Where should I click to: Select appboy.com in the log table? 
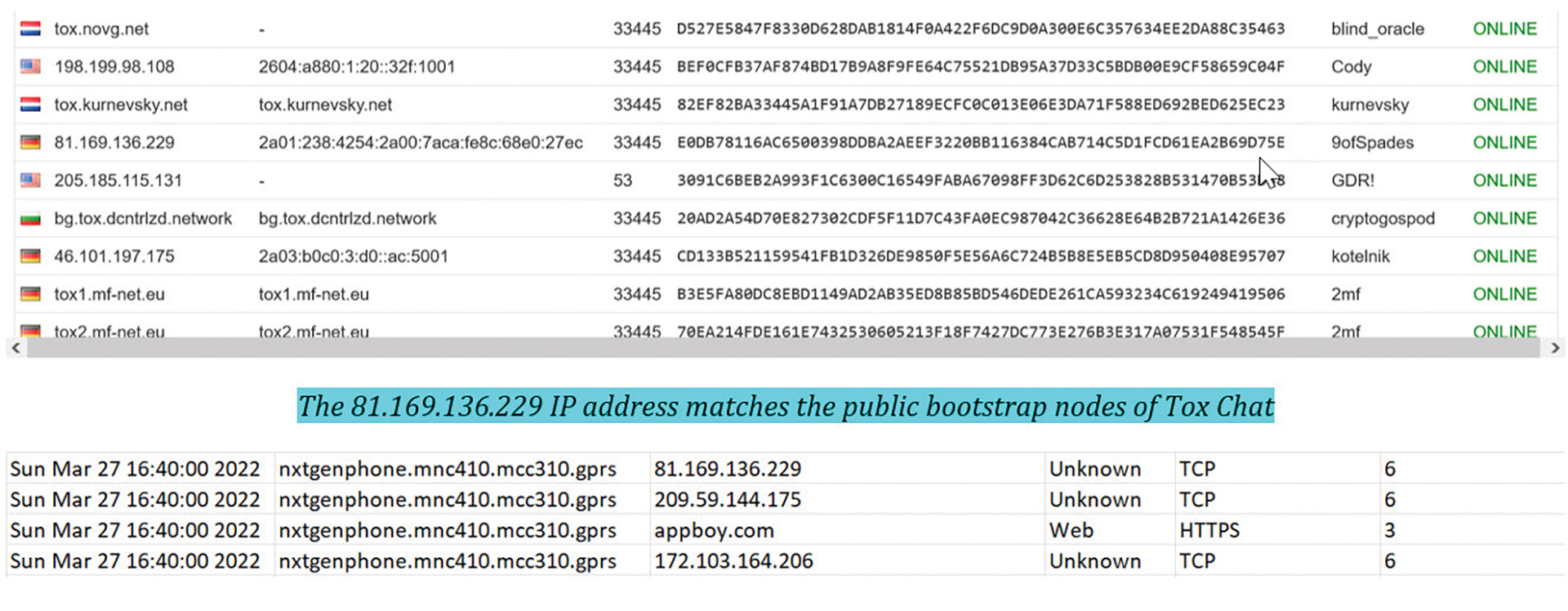pos(714,530)
